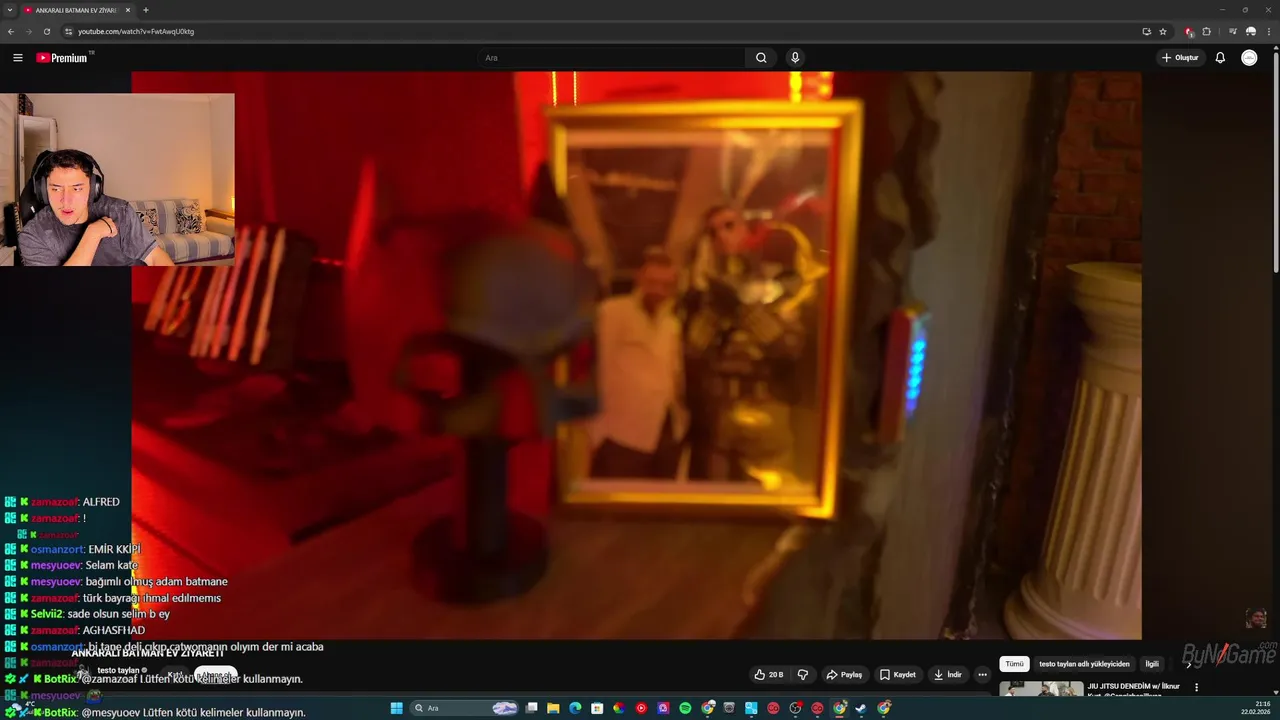Open Microsoft Store from taskbar
This screenshot has width=1280, height=720.
coord(597,708)
